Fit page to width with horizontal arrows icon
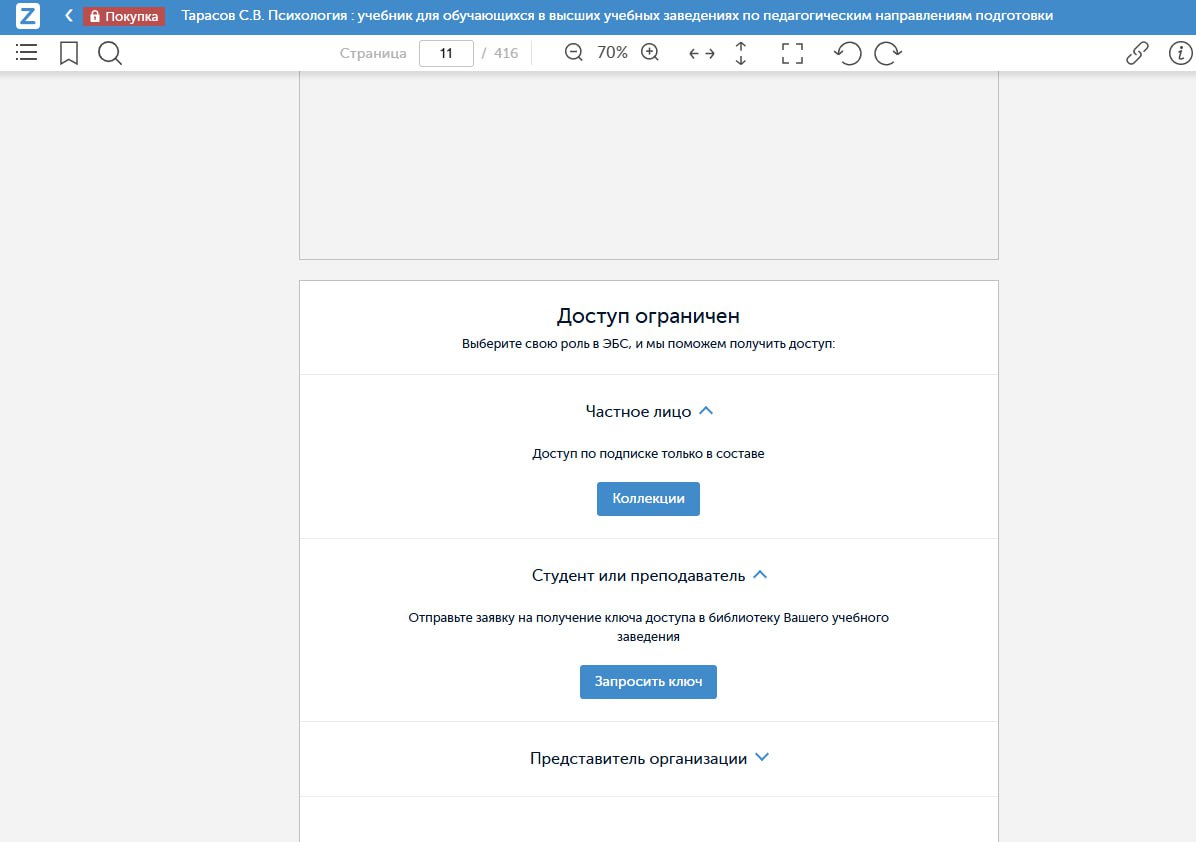Image resolution: width=1196 pixels, height=842 pixels. [x=702, y=54]
